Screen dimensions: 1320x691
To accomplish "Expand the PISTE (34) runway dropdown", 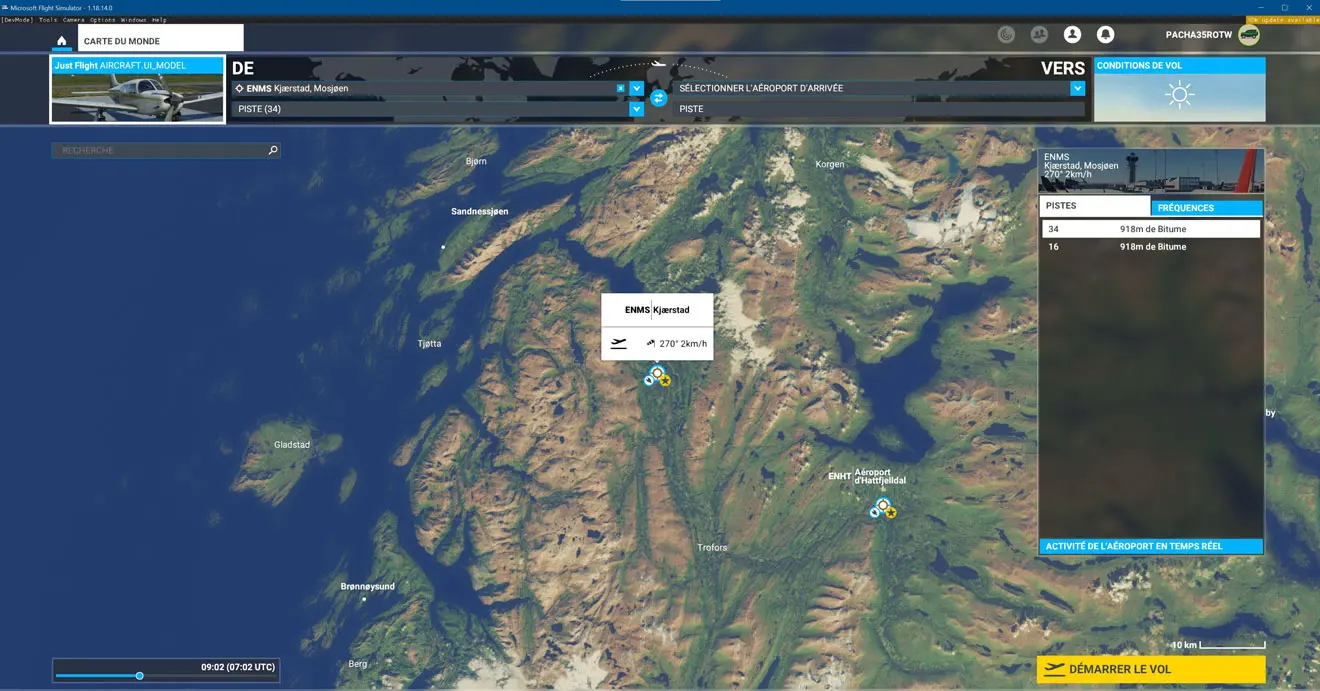I will pyautogui.click(x=636, y=109).
